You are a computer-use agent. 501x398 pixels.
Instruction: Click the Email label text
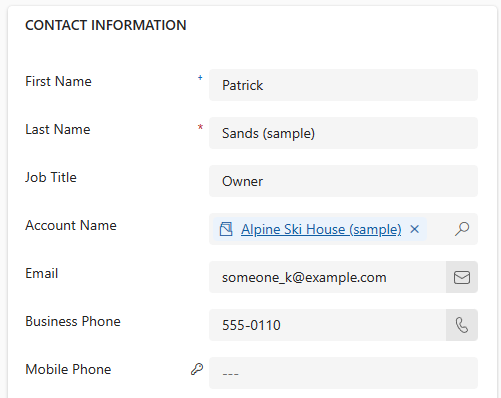pyautogui.click(x=42, y=273)
